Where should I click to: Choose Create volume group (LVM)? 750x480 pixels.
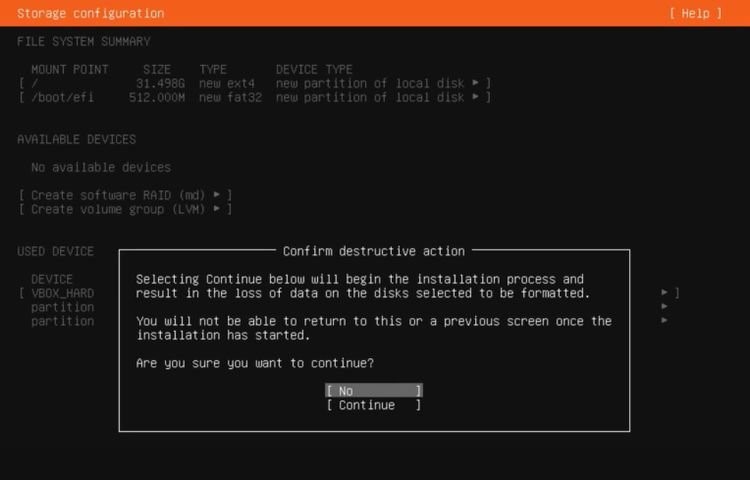(x=125, y=209)
